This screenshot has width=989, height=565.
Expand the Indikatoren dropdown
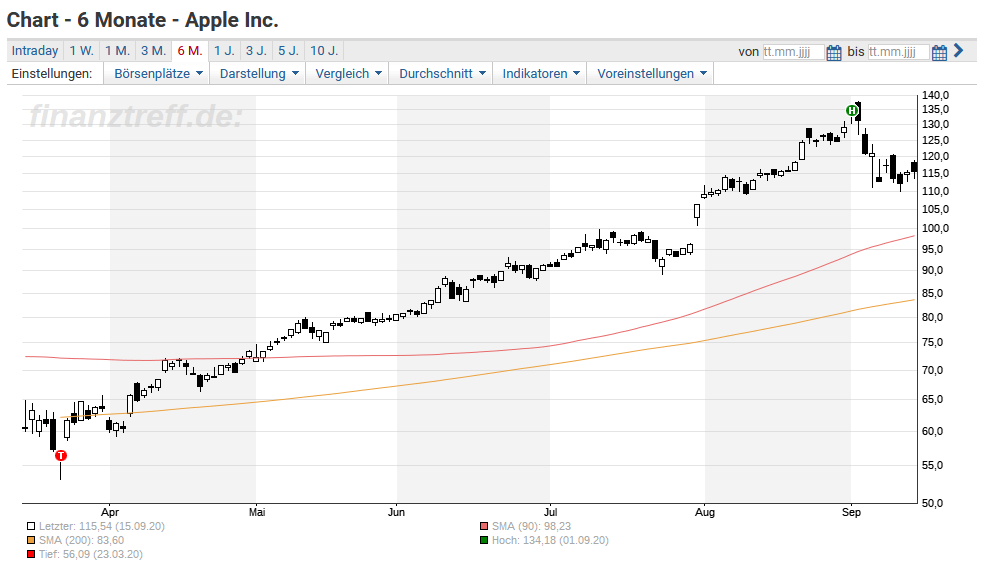click(541, 73)
